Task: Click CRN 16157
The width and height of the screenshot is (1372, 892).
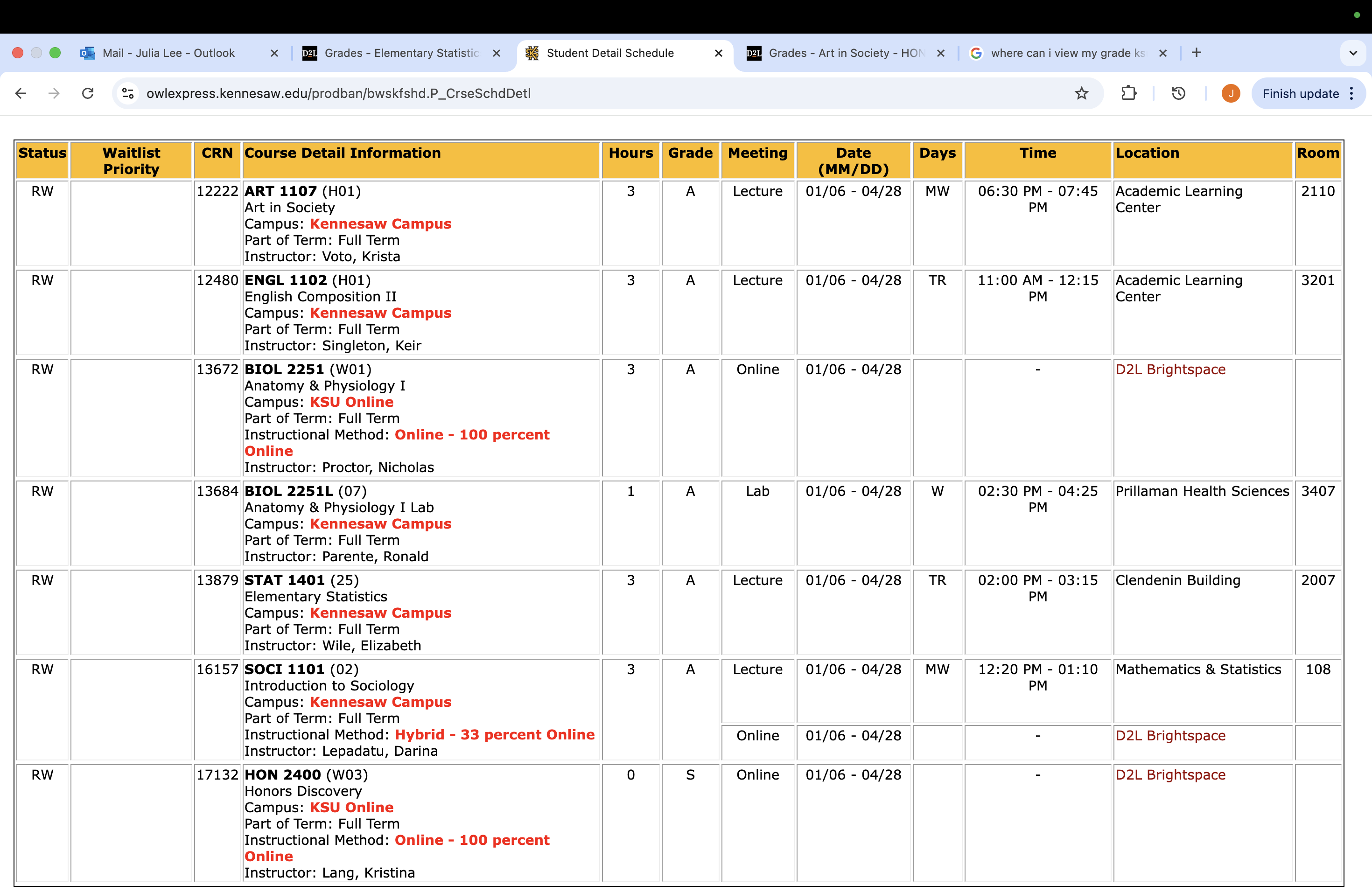Action: (217, 669)
